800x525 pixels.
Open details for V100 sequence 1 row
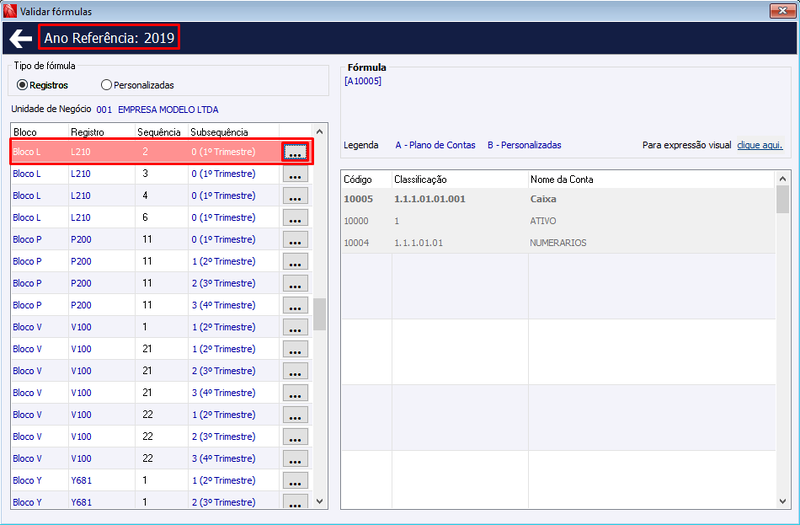coord(295,328)
